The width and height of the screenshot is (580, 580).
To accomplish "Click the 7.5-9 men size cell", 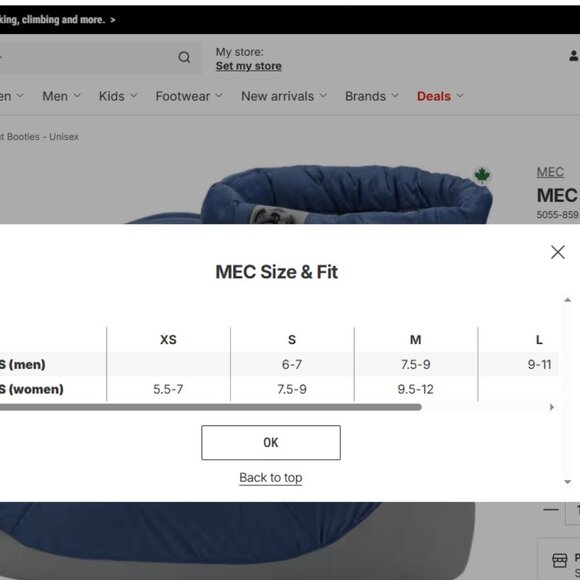I will pos(415,364).
